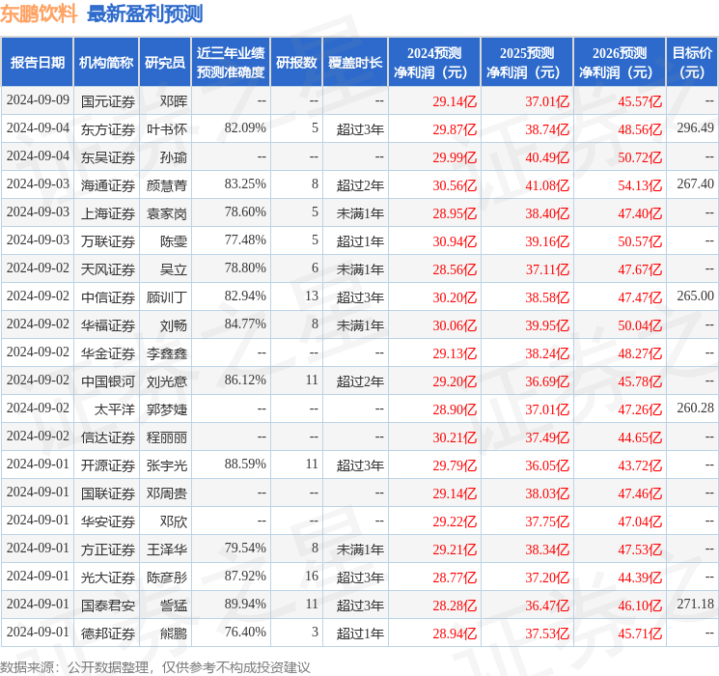
Task: Select the 光大证券 institution cell
Action: [108, 577]
